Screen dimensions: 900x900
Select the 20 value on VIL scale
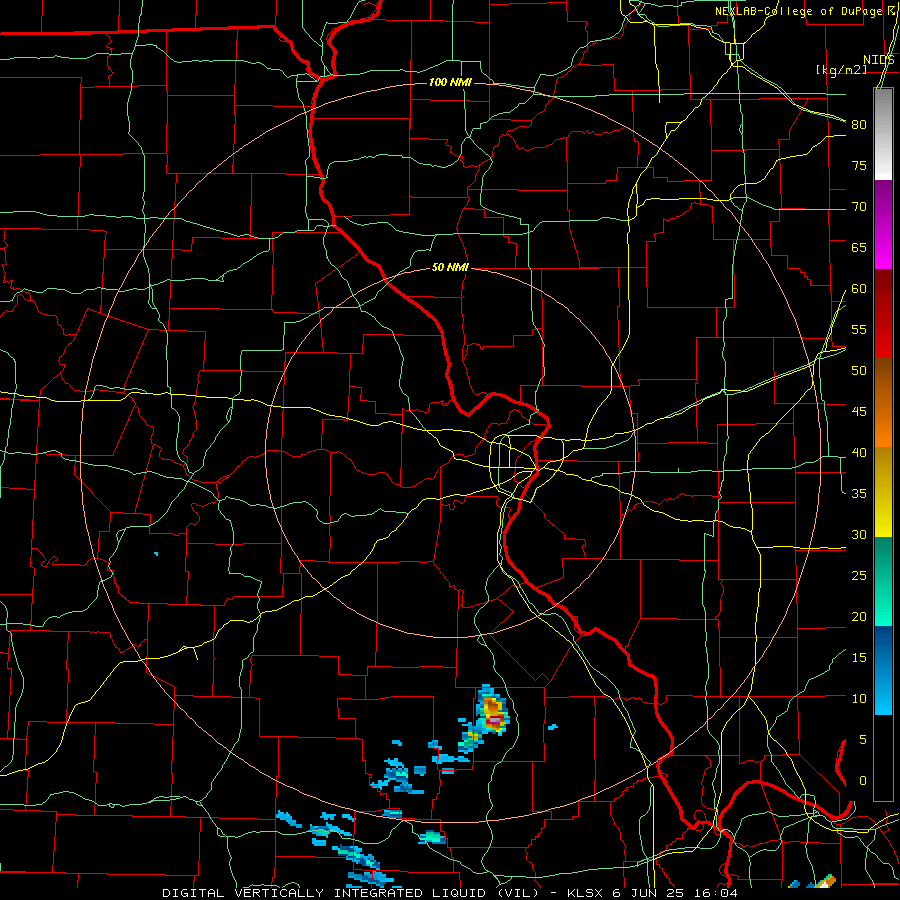coord(859,616)
